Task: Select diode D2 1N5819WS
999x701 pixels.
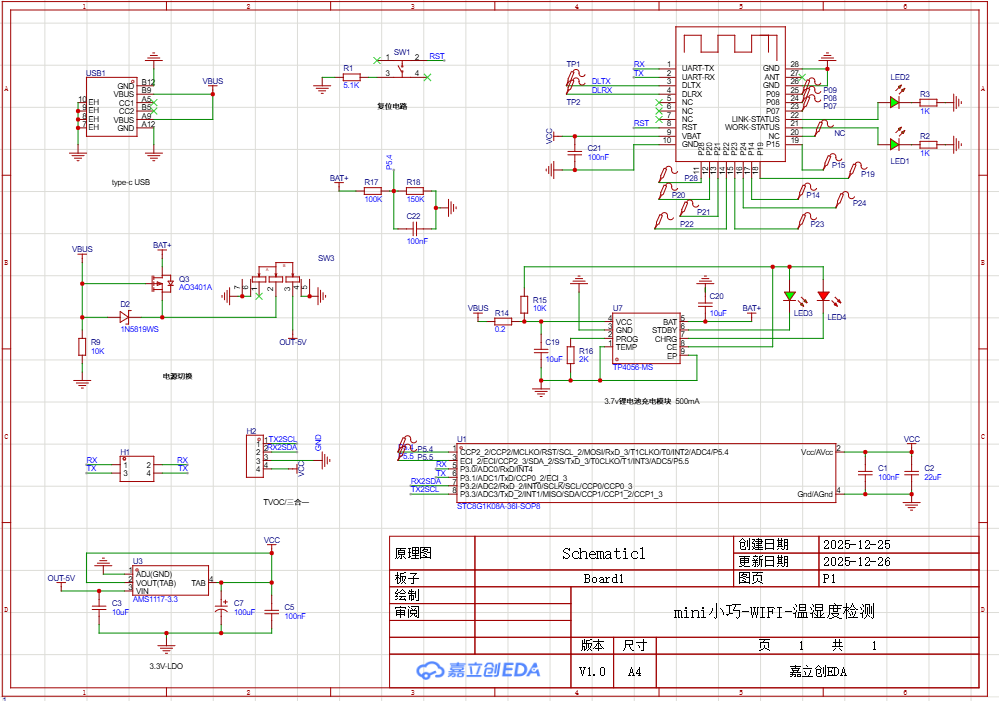Action: 126,317
